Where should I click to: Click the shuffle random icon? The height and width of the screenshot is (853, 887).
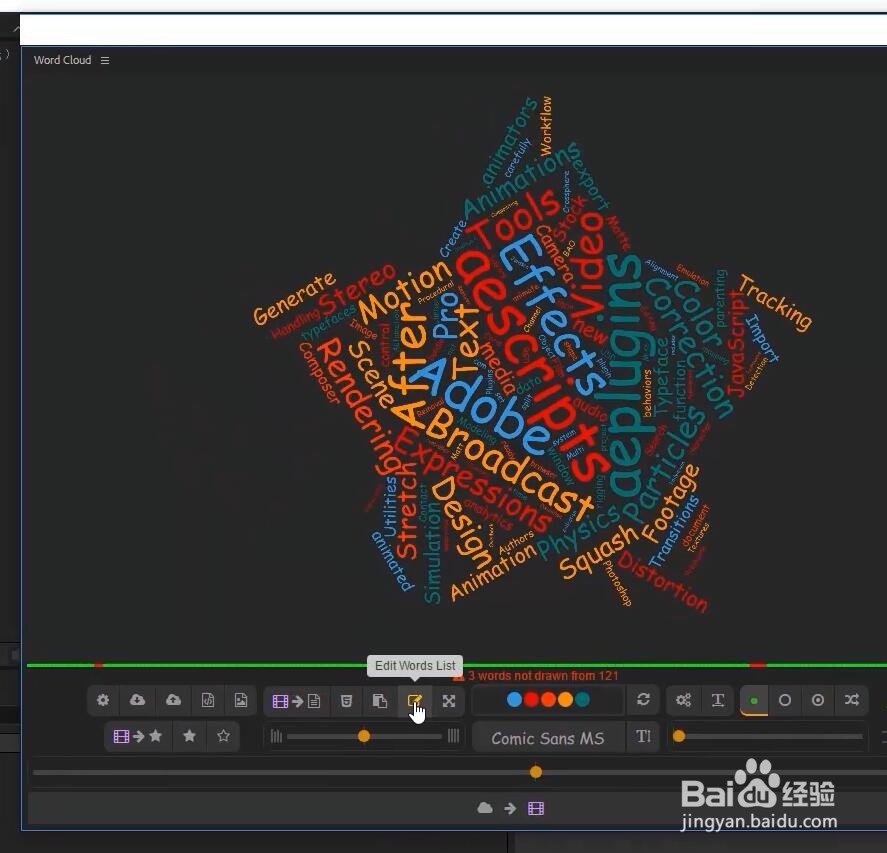click(x=852, y=700)
